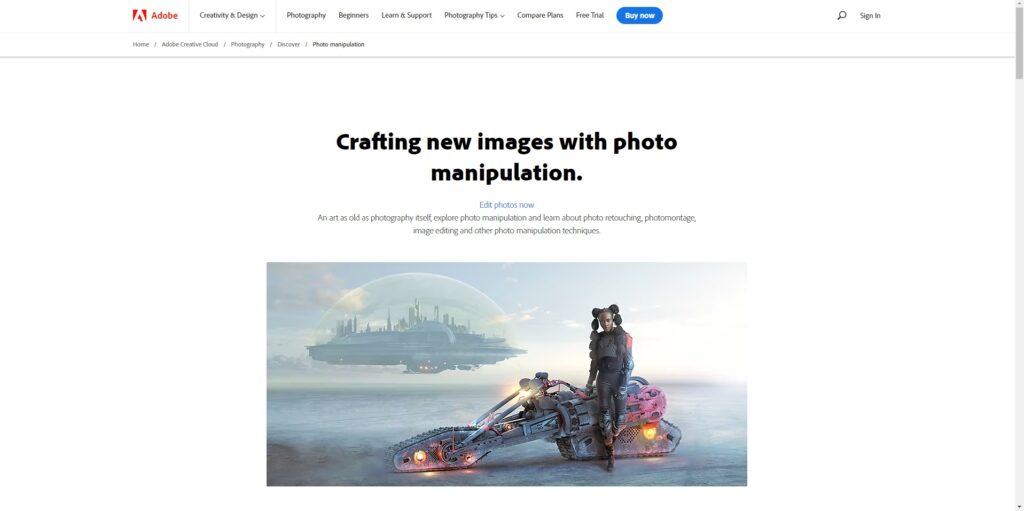Screen dimensions: 1024x511
Task: Open the Beginners menu item
Action: pyautogui.click(x=353, y=15)
